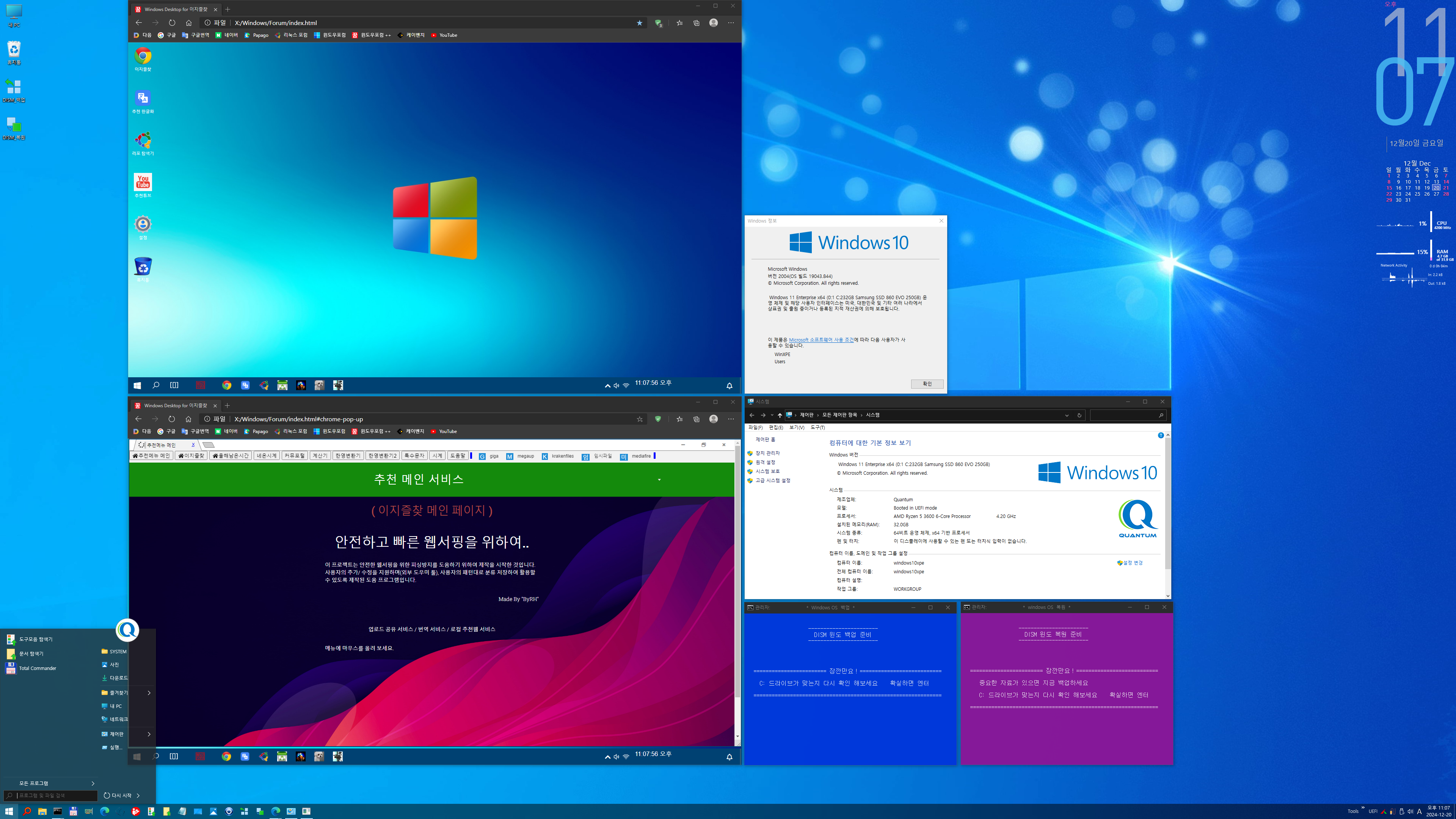Open the SYSTEM folder in the start menu

(x=114, y=651)
